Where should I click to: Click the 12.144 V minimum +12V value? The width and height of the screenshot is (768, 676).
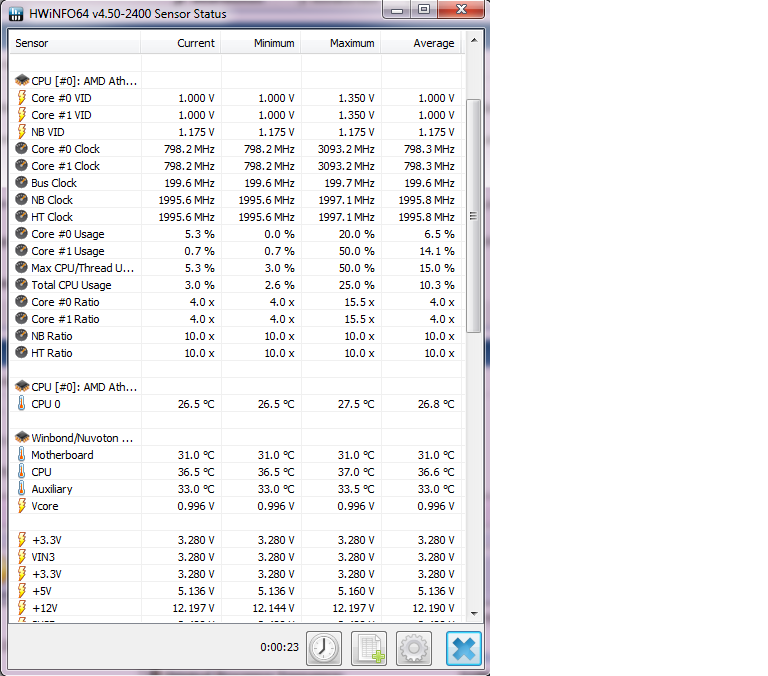(x=273, y=608)
